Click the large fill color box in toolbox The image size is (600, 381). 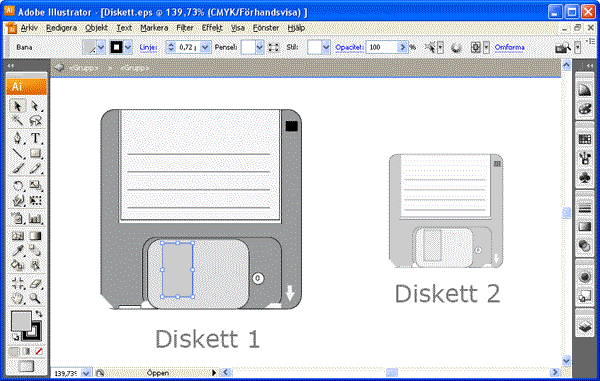(x=21, y=321)
